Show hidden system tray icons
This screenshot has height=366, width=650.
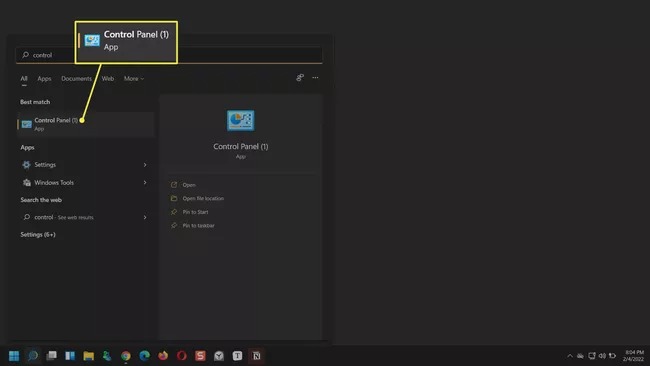(570, 356)
